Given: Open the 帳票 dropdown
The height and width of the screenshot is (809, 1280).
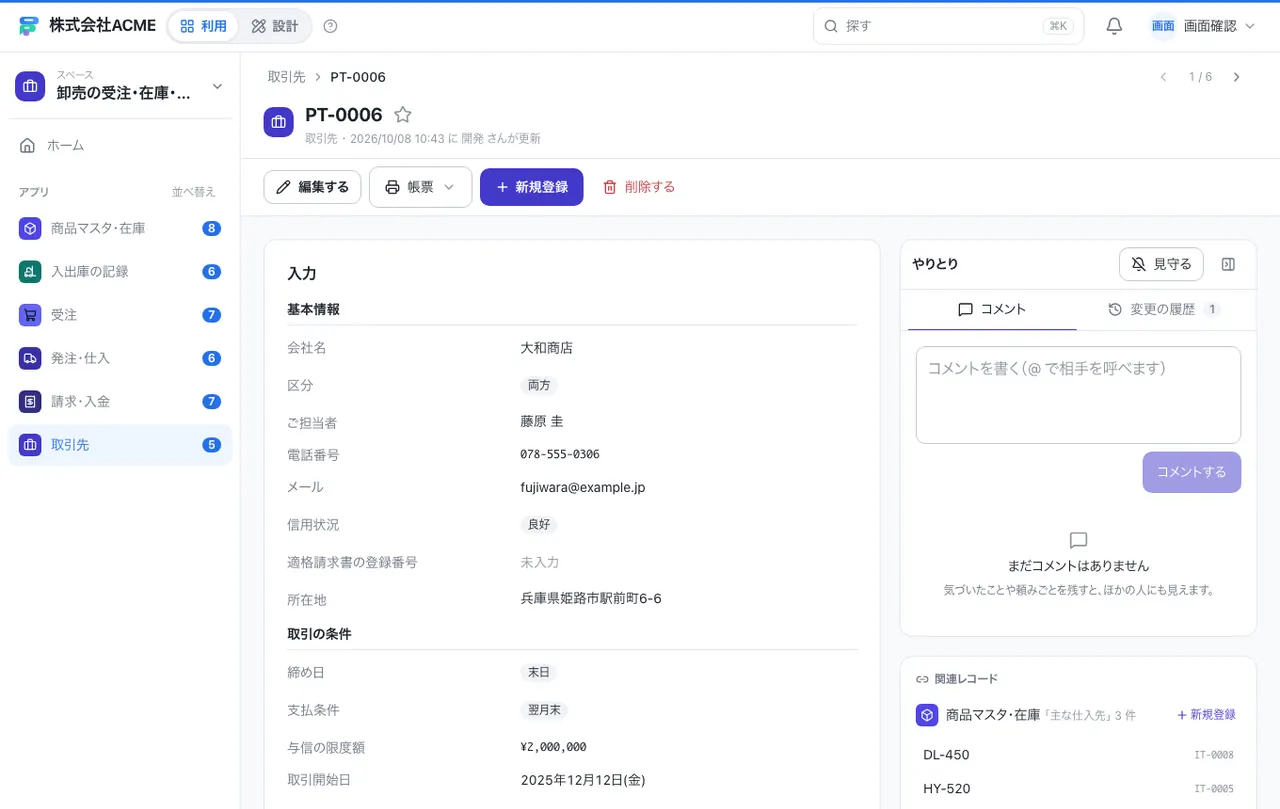Looking at the screenshot, I should 420,187.
